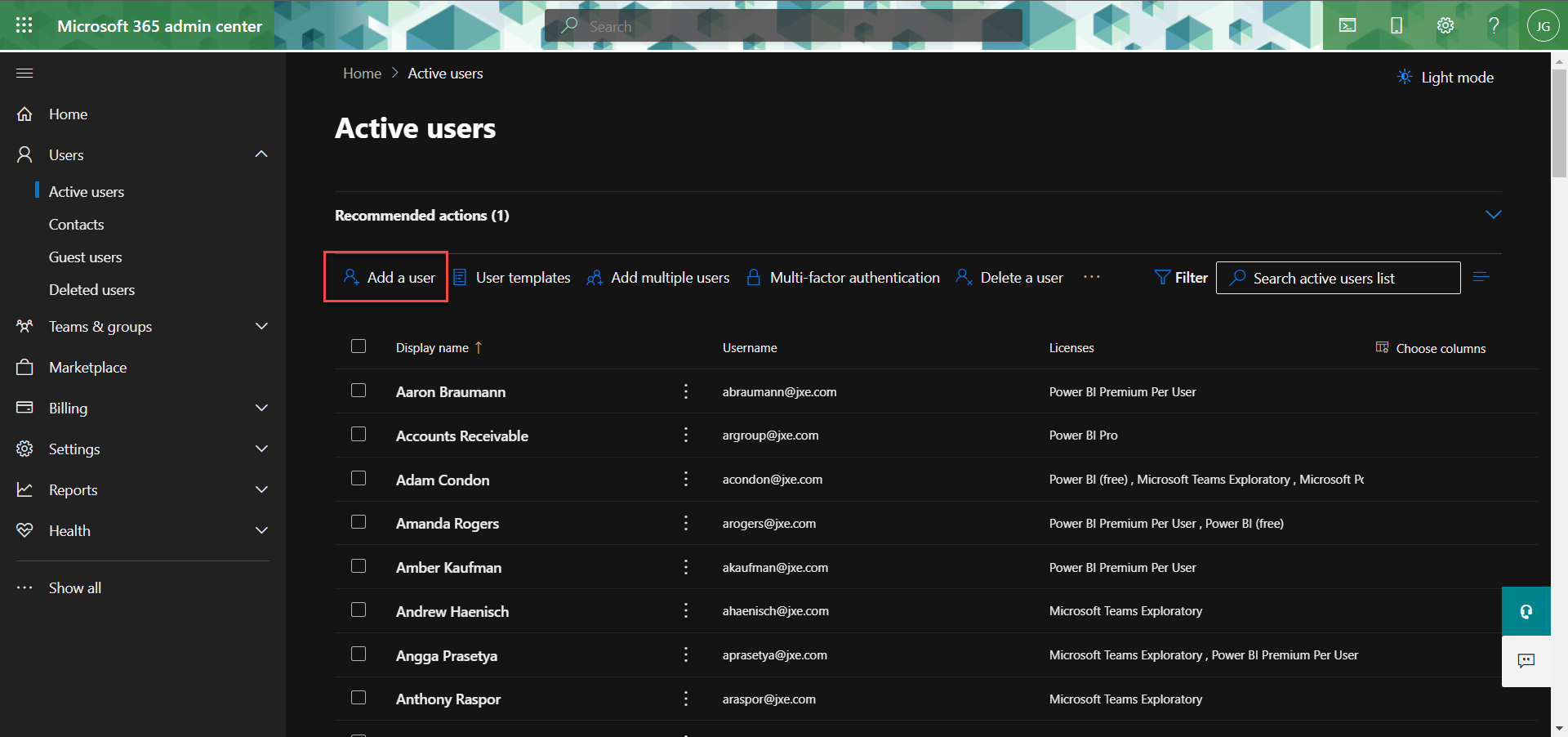Tick the checkbox for Amber Kaufman
Screen dimensions: 1568x737
(x=359, y=565)
